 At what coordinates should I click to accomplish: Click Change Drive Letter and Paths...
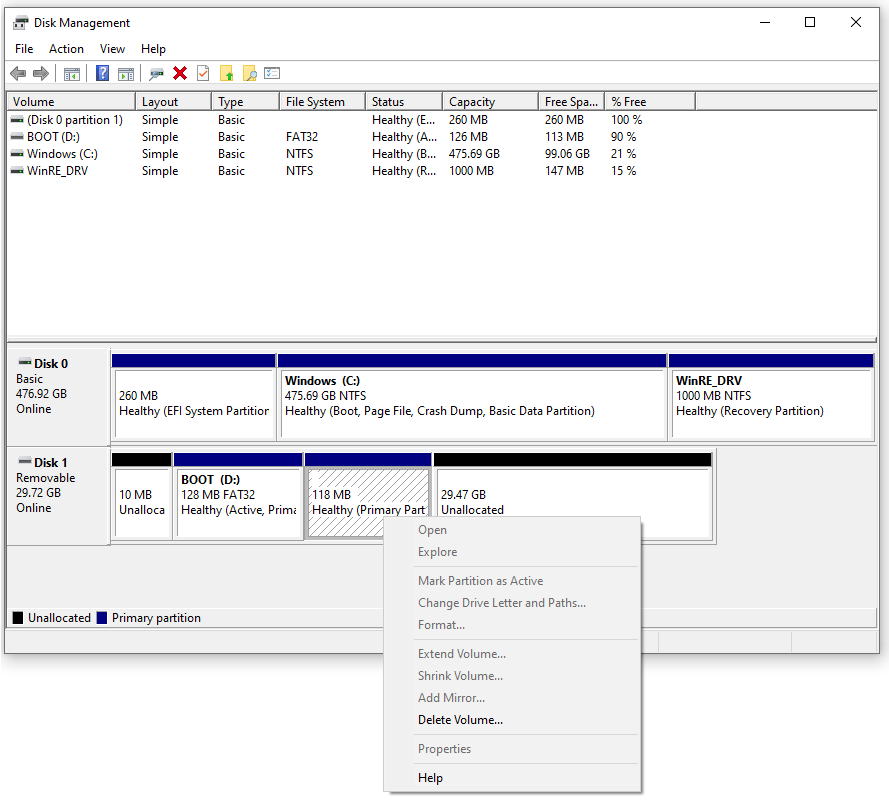512,603
